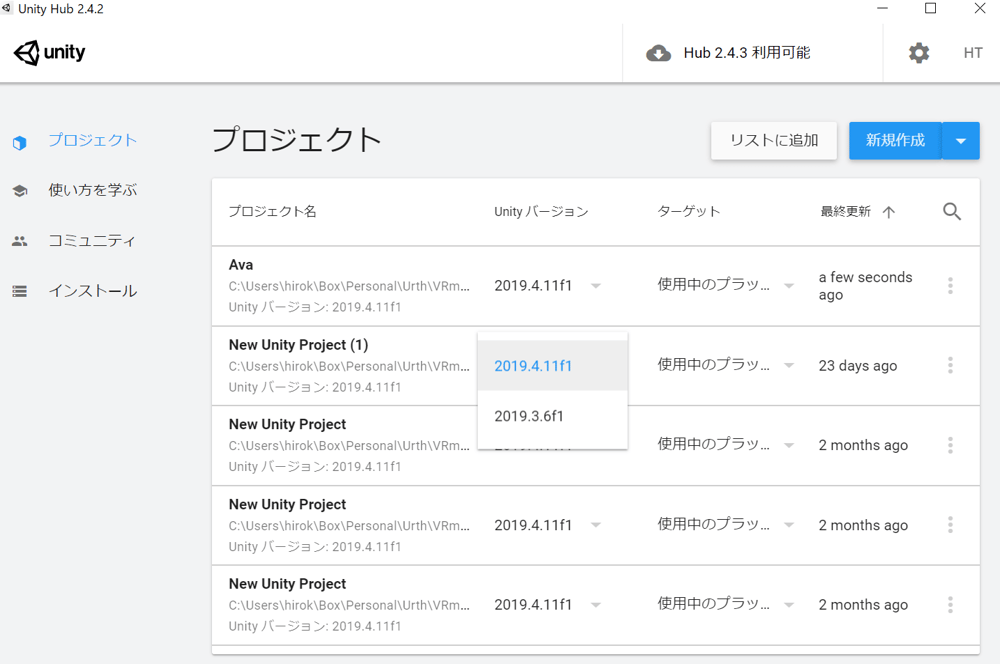Toggle the 最終更新 sort arrow
The height and width of the screenshot is (664, 1000).
click(888, 212)
